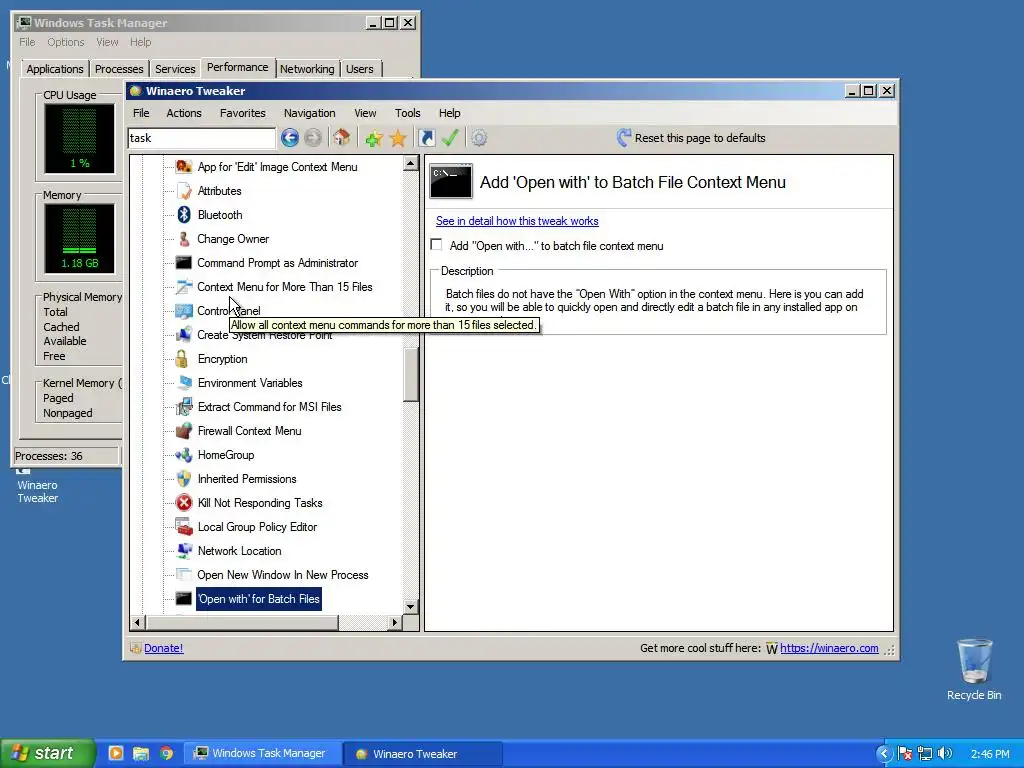This screenshot has height=768, width=1024.
Task: Click the Kill Not Responding Tasks red icon
Action: click(184, 503)
